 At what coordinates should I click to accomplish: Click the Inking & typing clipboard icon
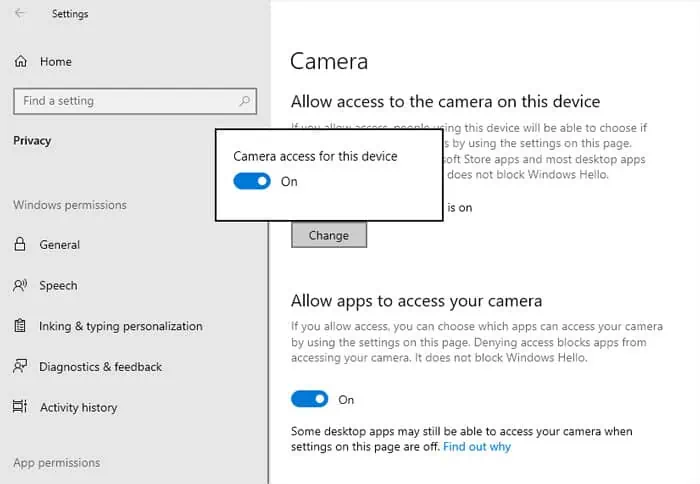(20, 326)
